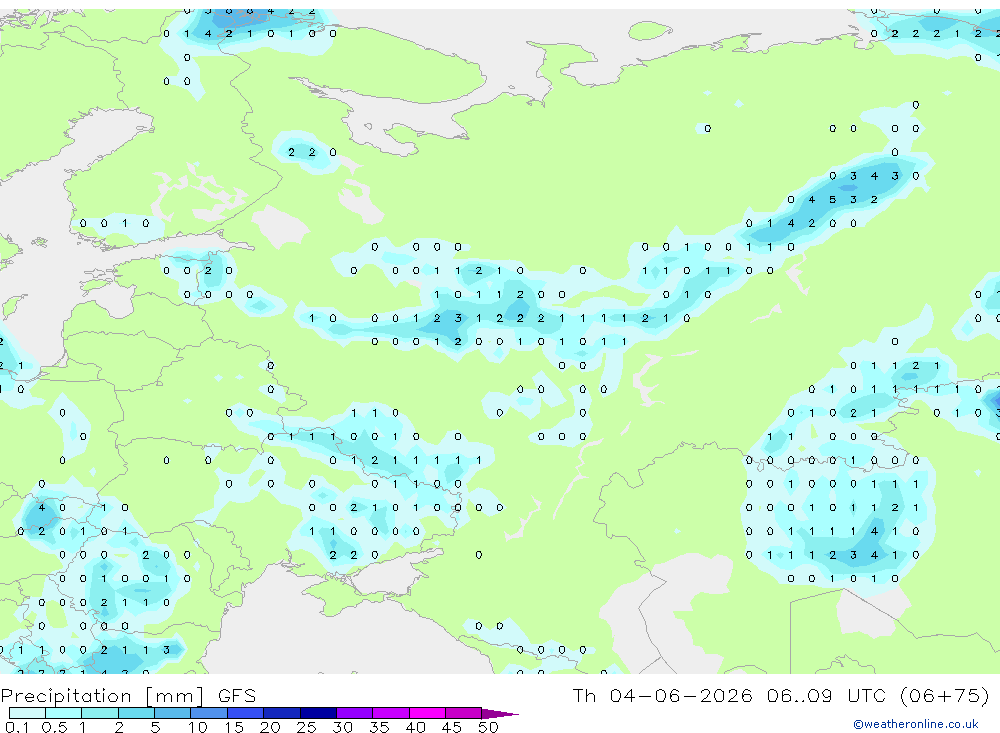Screen dimensions: 1000x733
Task: Pick the legend swatch between 5 and 10
Action: tap(173, 713)
